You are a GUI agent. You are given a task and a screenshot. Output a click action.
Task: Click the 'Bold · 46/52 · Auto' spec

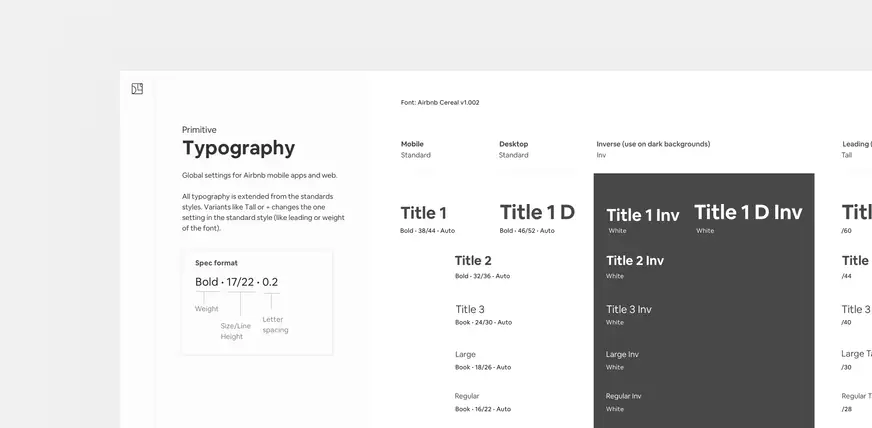tap(527, 231)
